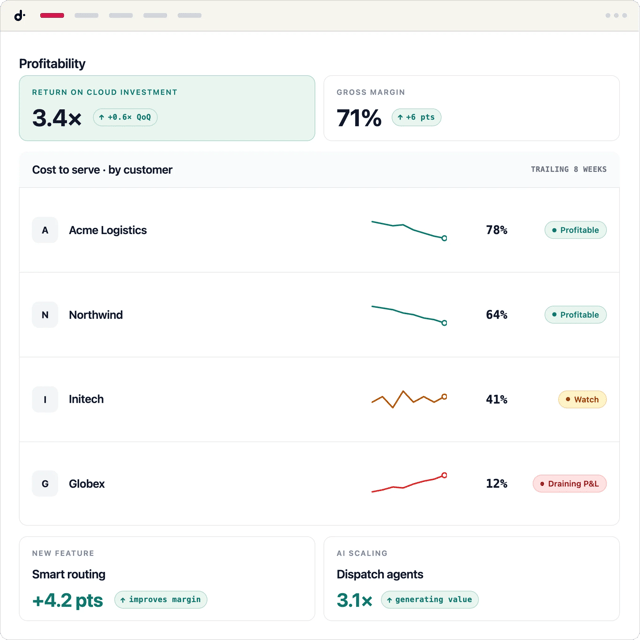The height and width of the screenshot is (640, 640).
Task: Click the Initech avatar letter I
Action: pyautogui.click(x=45, y=399)
